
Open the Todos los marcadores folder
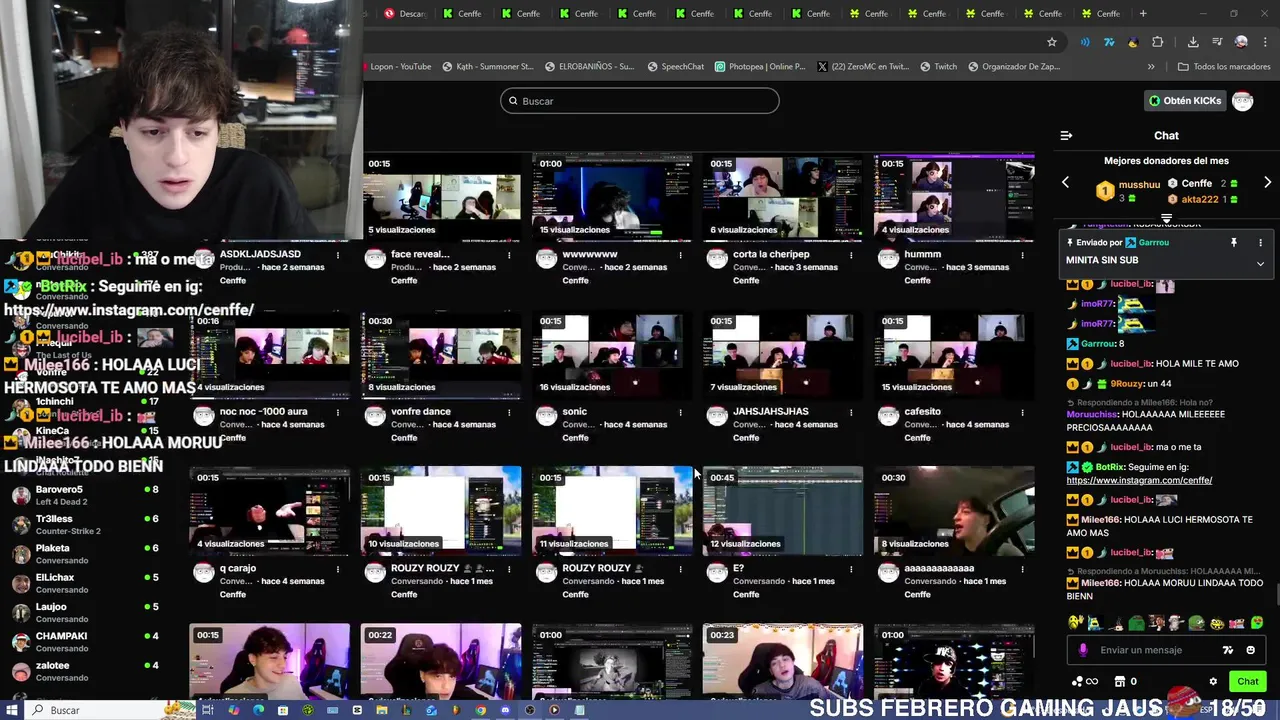[x=1224, y=67]
